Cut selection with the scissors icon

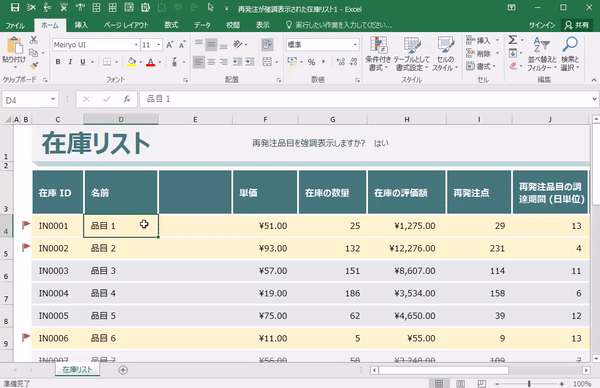coord(34,40)
